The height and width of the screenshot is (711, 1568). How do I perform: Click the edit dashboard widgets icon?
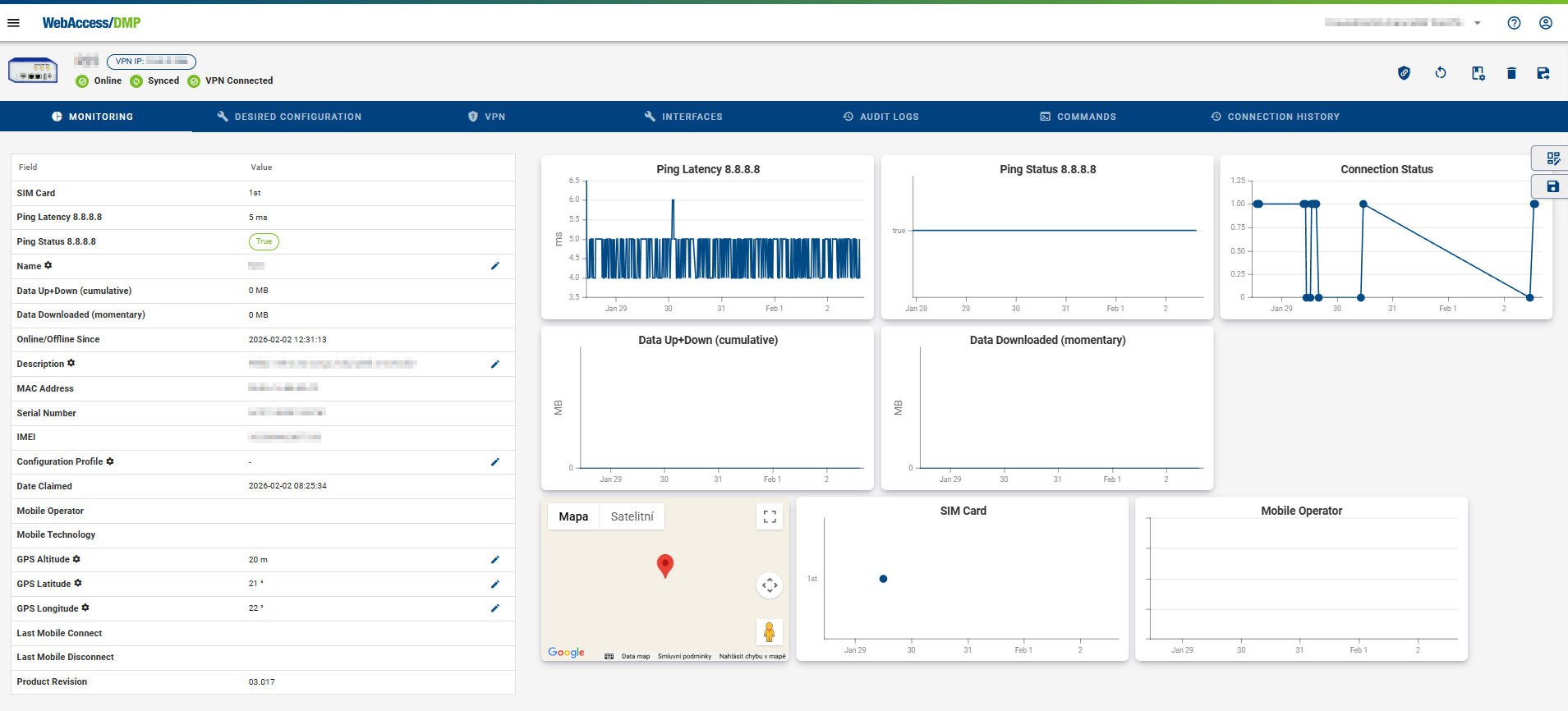pos(1552,158)
